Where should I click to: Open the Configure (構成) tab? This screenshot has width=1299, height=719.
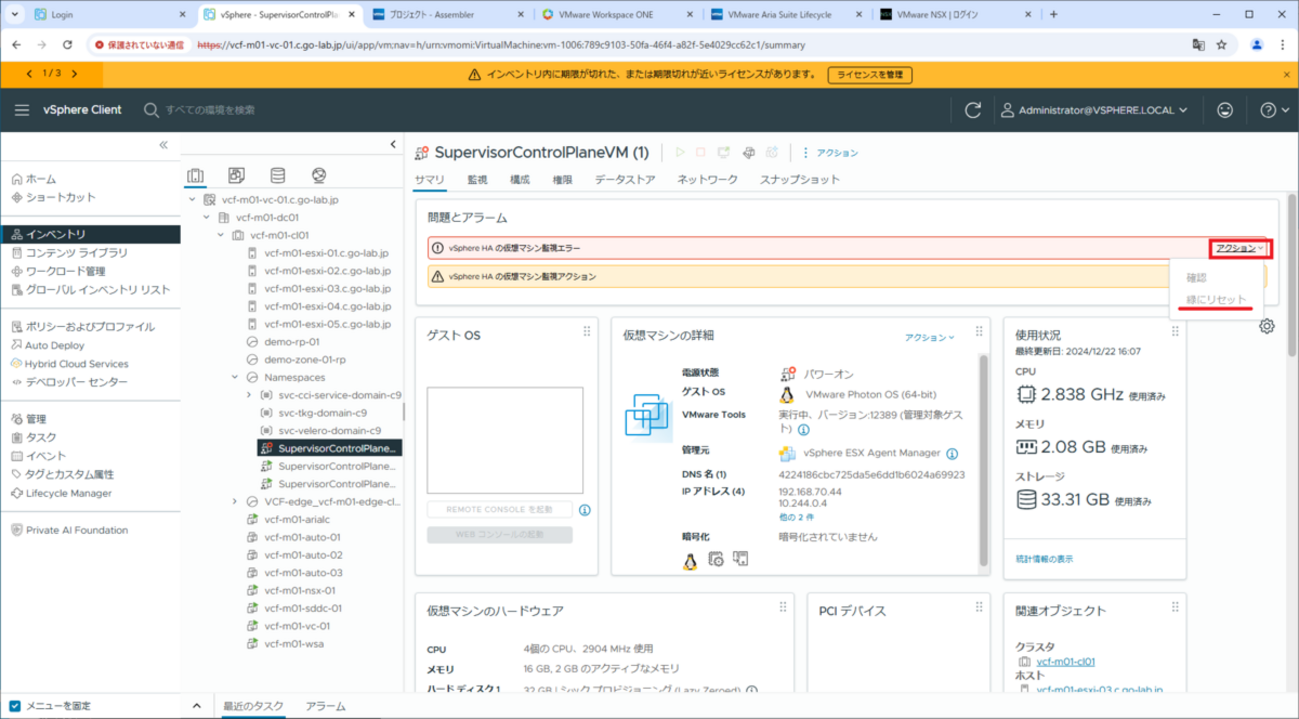point(519,180)
